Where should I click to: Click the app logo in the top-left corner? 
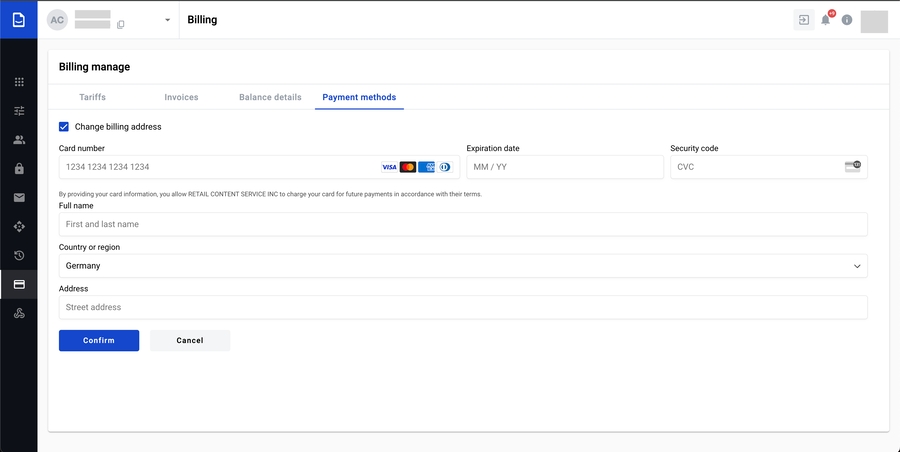18,20
